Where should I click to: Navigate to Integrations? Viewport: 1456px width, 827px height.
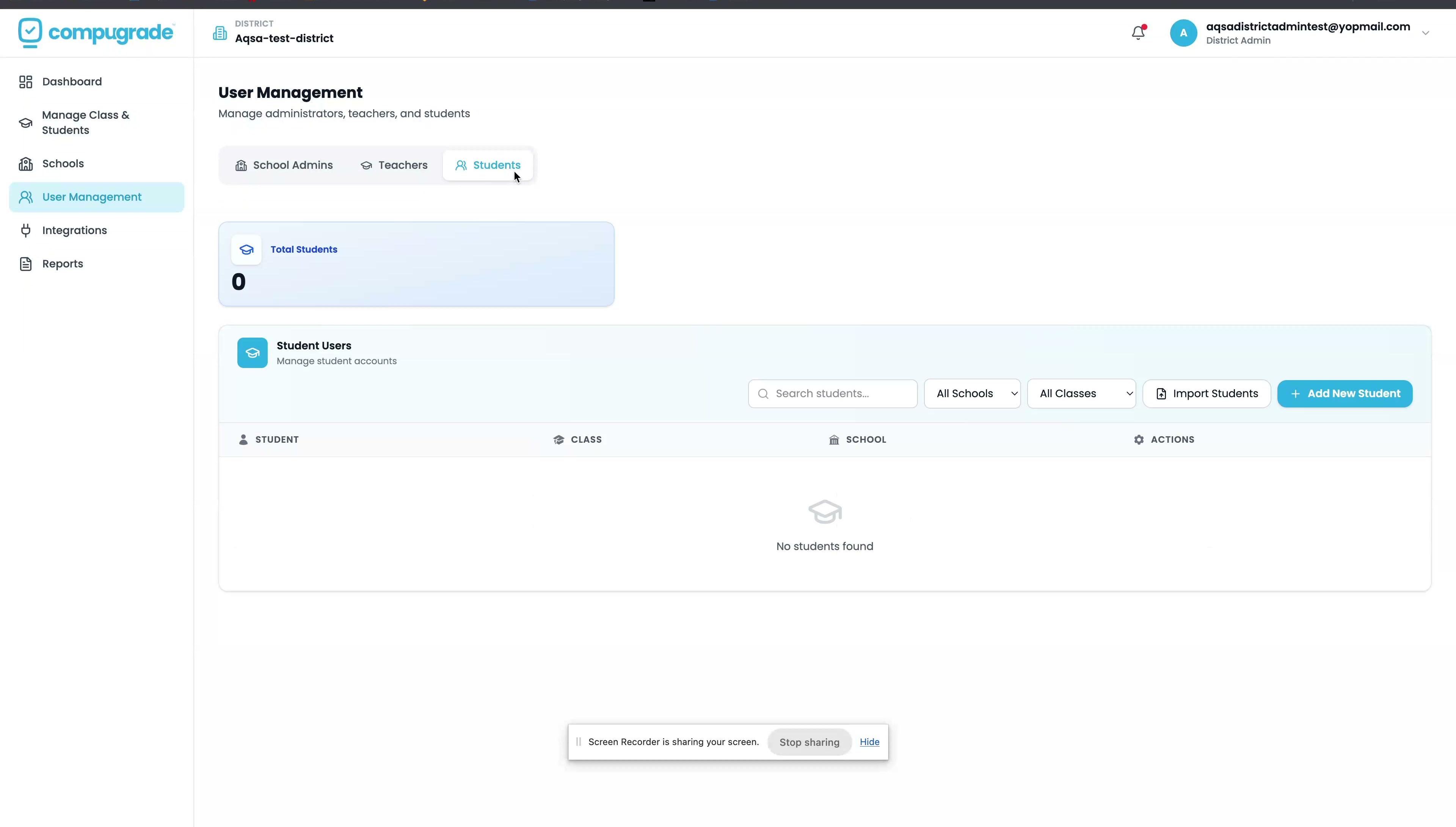point(97,231)
